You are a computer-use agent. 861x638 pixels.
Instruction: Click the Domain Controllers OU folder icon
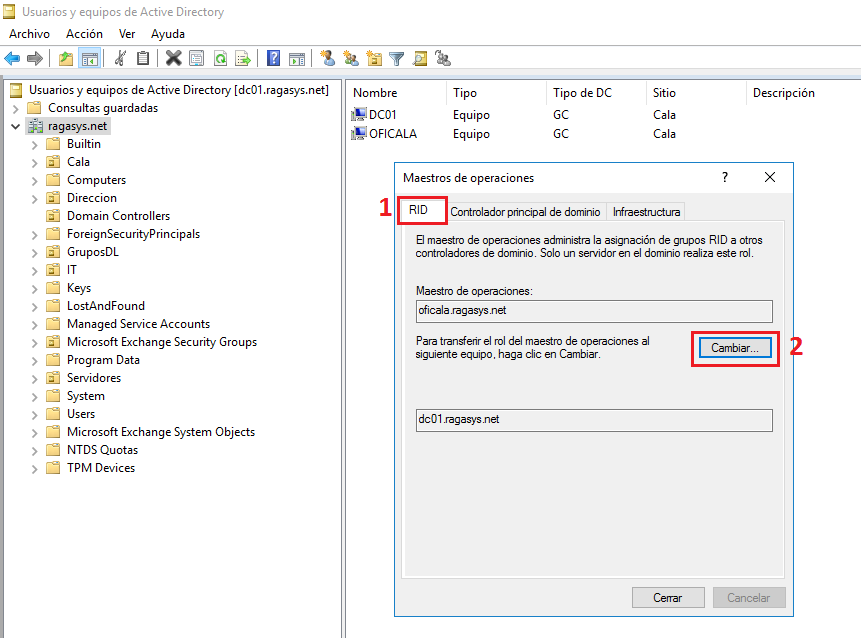pos(53,216)
